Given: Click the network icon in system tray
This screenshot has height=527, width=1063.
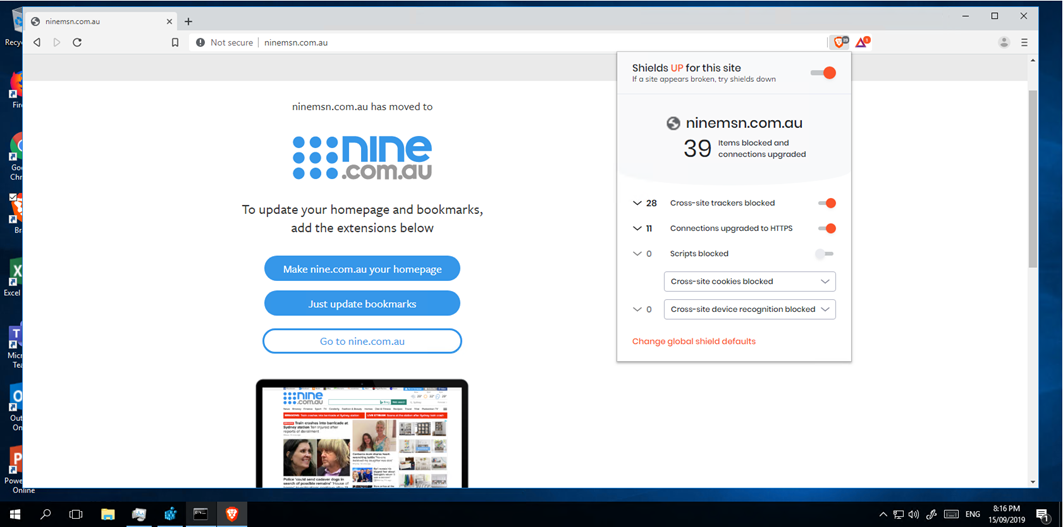Looking at the screenshot, I should click(x=899, y=514).
